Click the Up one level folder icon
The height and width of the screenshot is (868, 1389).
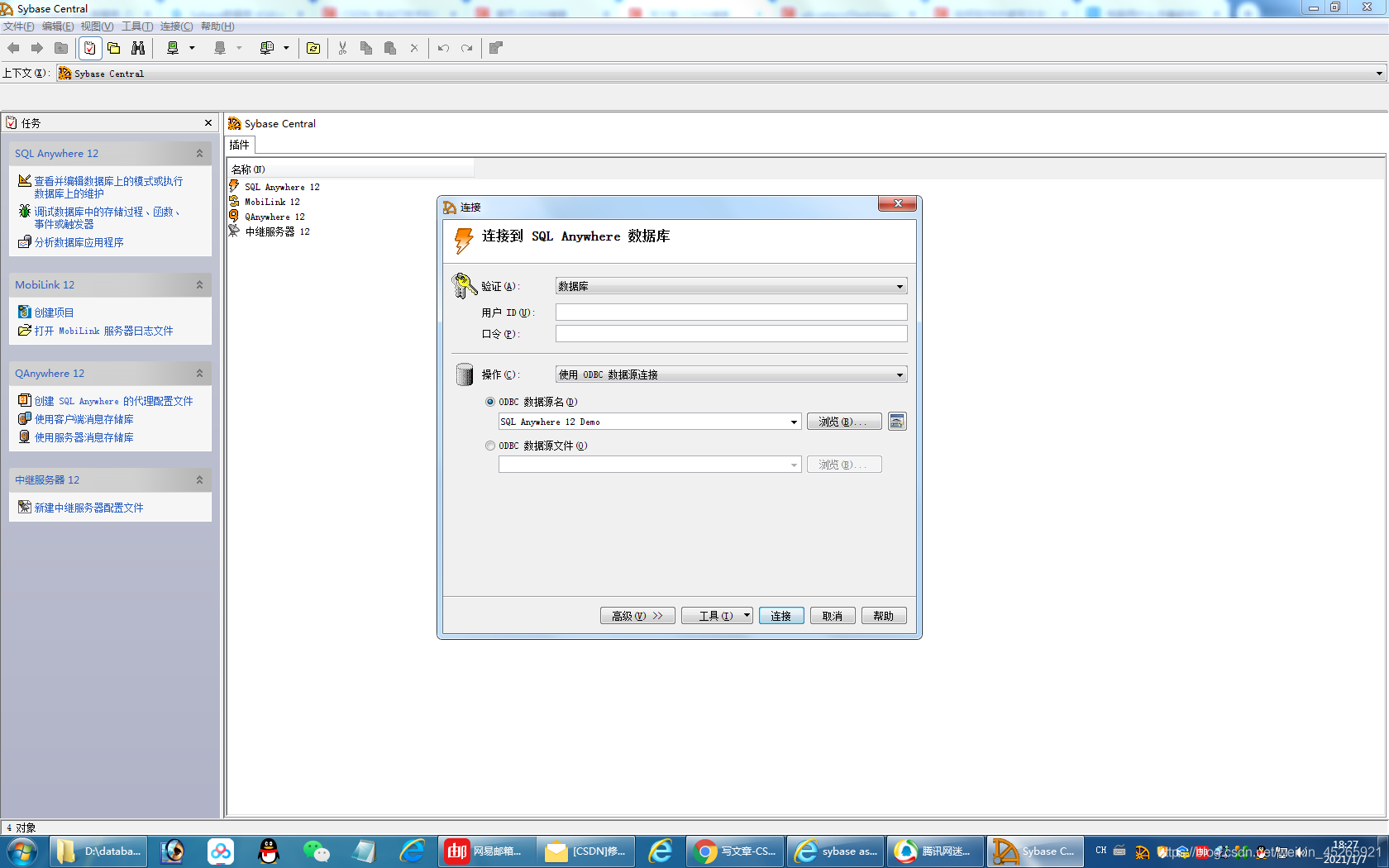(61, 48)
